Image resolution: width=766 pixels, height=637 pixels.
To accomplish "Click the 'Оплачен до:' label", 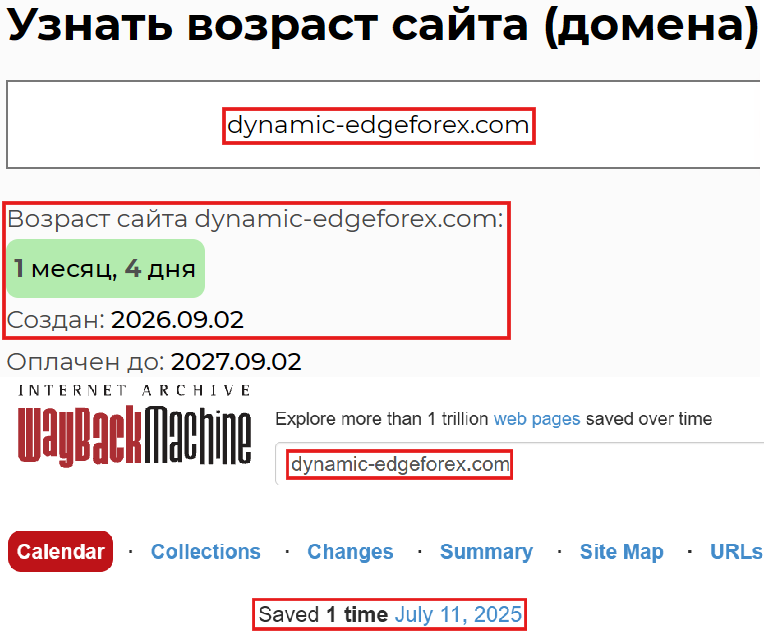I will point(85,362).
